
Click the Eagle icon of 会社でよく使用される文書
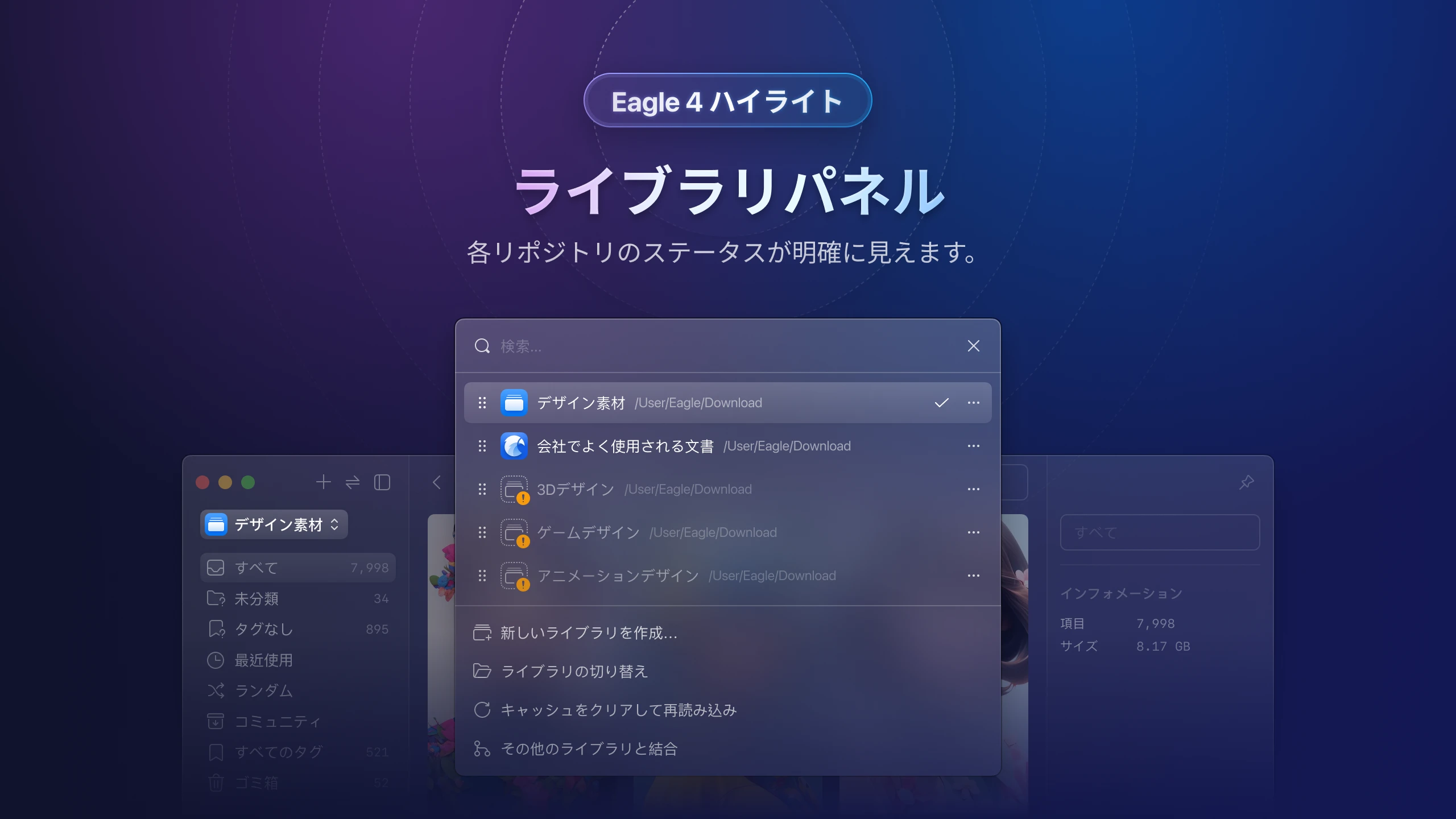(x=514, y=446)
